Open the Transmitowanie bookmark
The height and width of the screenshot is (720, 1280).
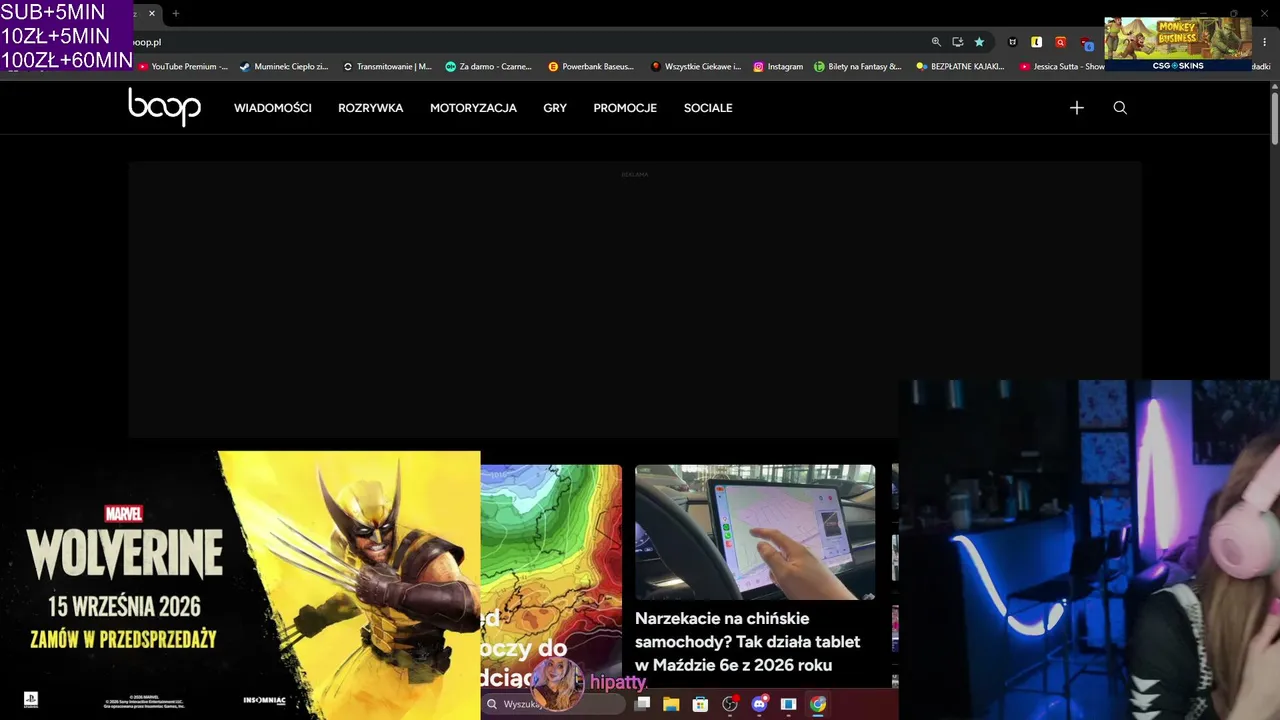pos(387,67)
